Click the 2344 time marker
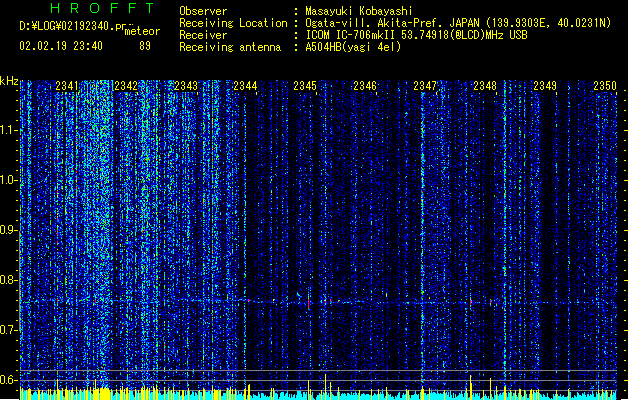The height and width of the screenshot is (400, 629). click(246, 86)
